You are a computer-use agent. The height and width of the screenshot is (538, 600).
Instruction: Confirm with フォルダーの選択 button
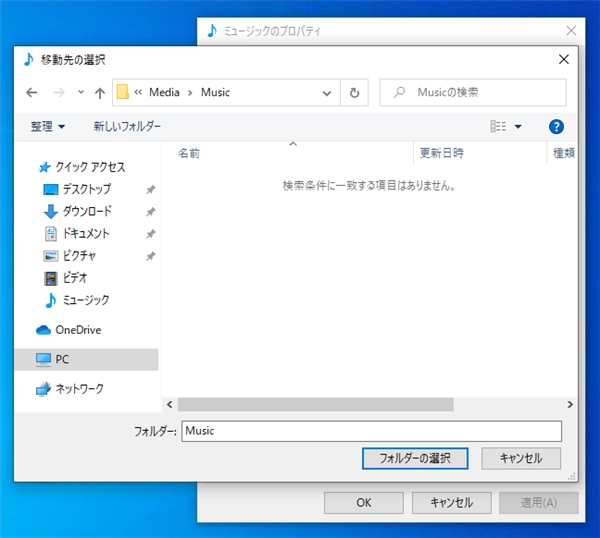point(415,458)
